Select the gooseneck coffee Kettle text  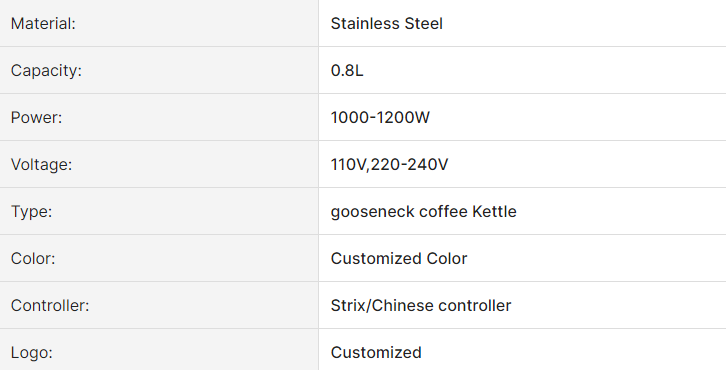coord(424,212)
